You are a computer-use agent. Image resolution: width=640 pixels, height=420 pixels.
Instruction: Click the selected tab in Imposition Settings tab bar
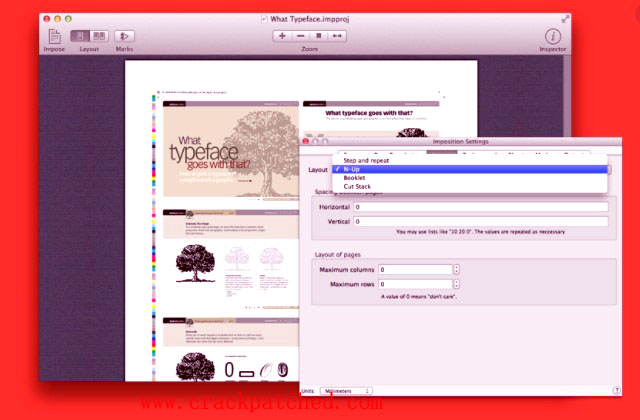click(442, 152)
